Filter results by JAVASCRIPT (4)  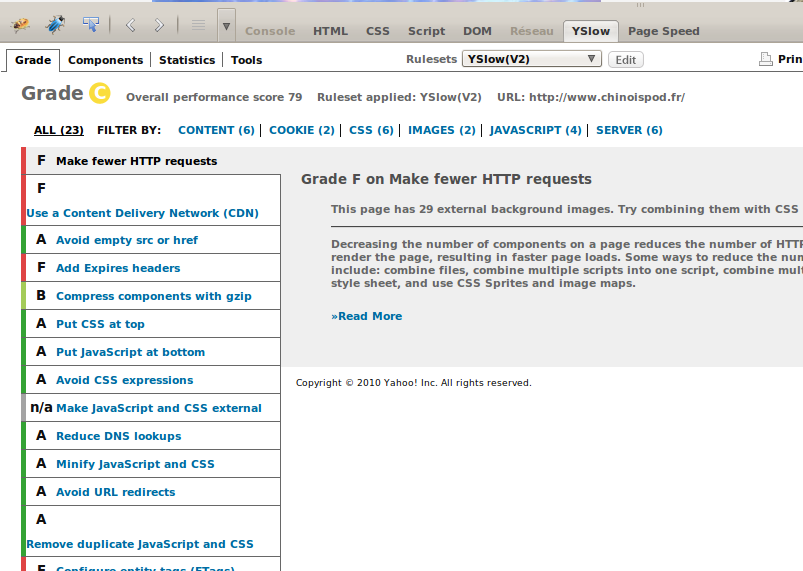tap(535, 130)
